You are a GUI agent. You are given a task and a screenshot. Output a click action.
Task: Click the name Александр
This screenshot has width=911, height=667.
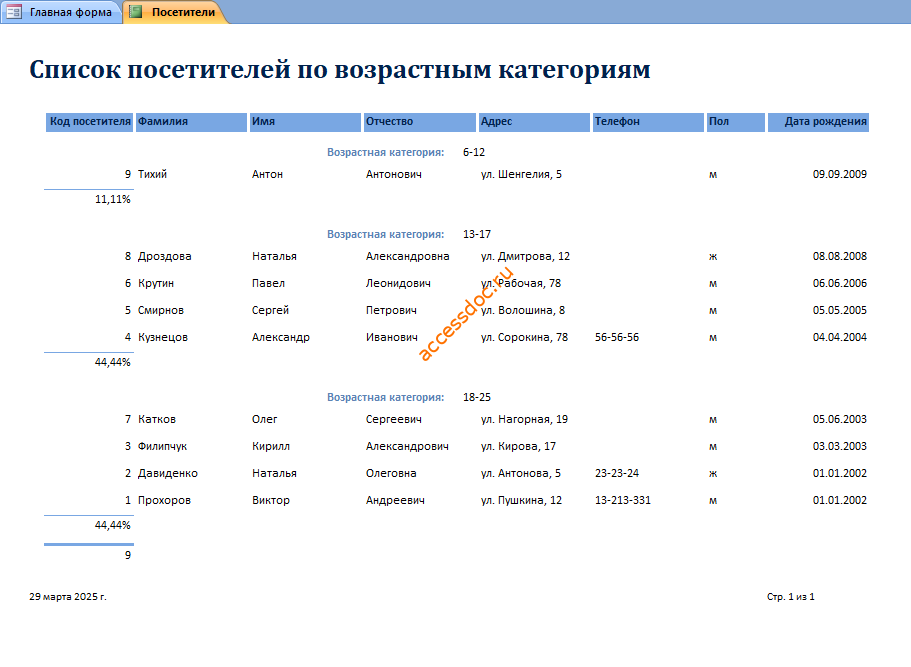click(x=281, y=338)
